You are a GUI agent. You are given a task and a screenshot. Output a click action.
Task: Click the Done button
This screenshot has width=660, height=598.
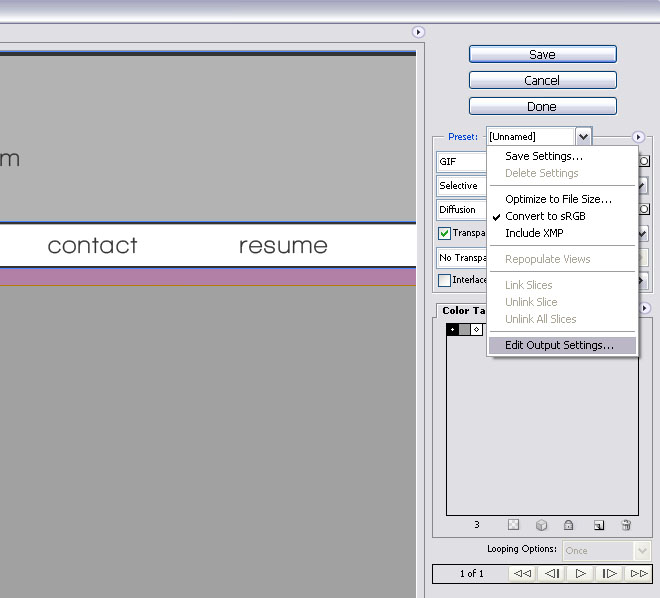[x=542, y=106]
